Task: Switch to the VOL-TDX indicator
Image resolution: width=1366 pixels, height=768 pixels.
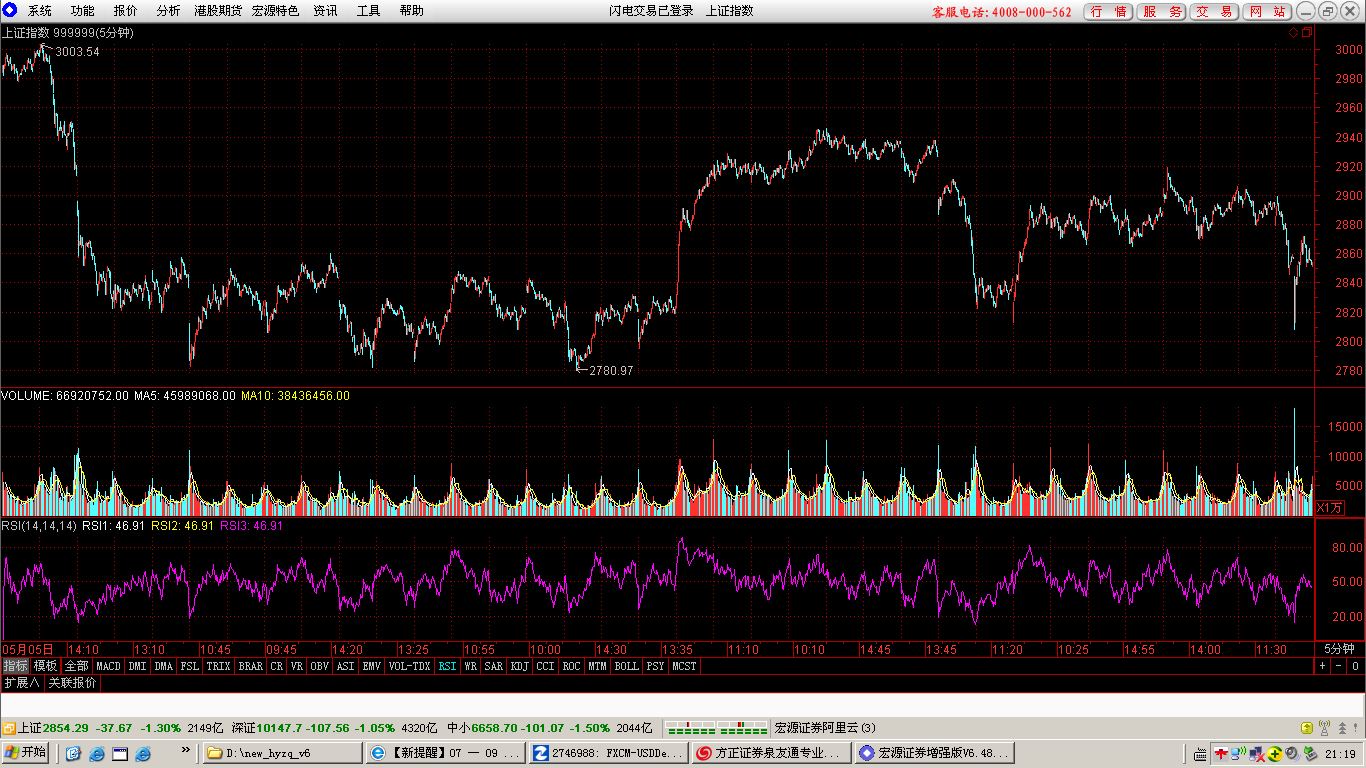Action: click(x=409, y=666)
